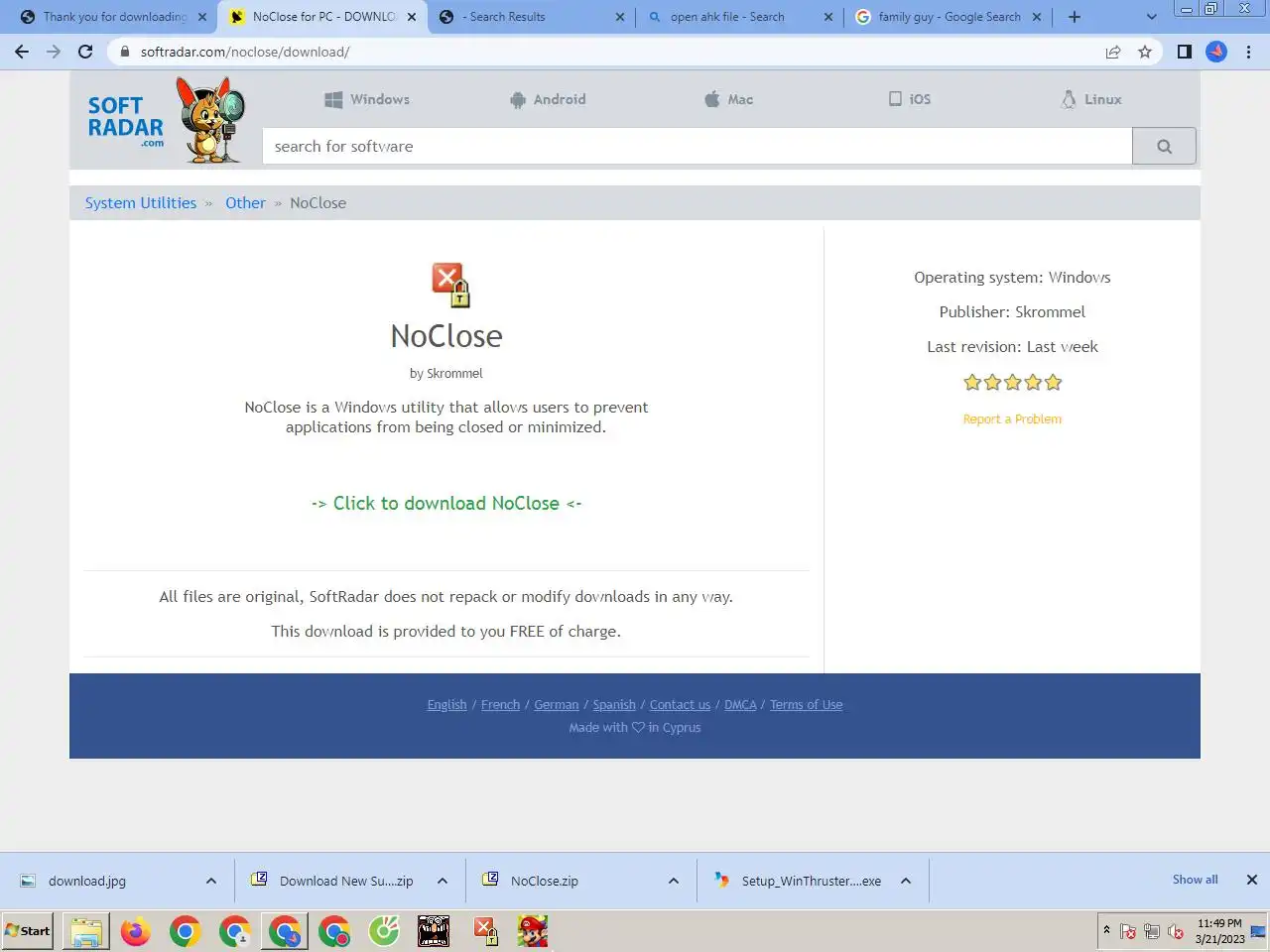This screenshot has height=952, width=1270.
Task: Open Contact us link
Action: point(680,705)
